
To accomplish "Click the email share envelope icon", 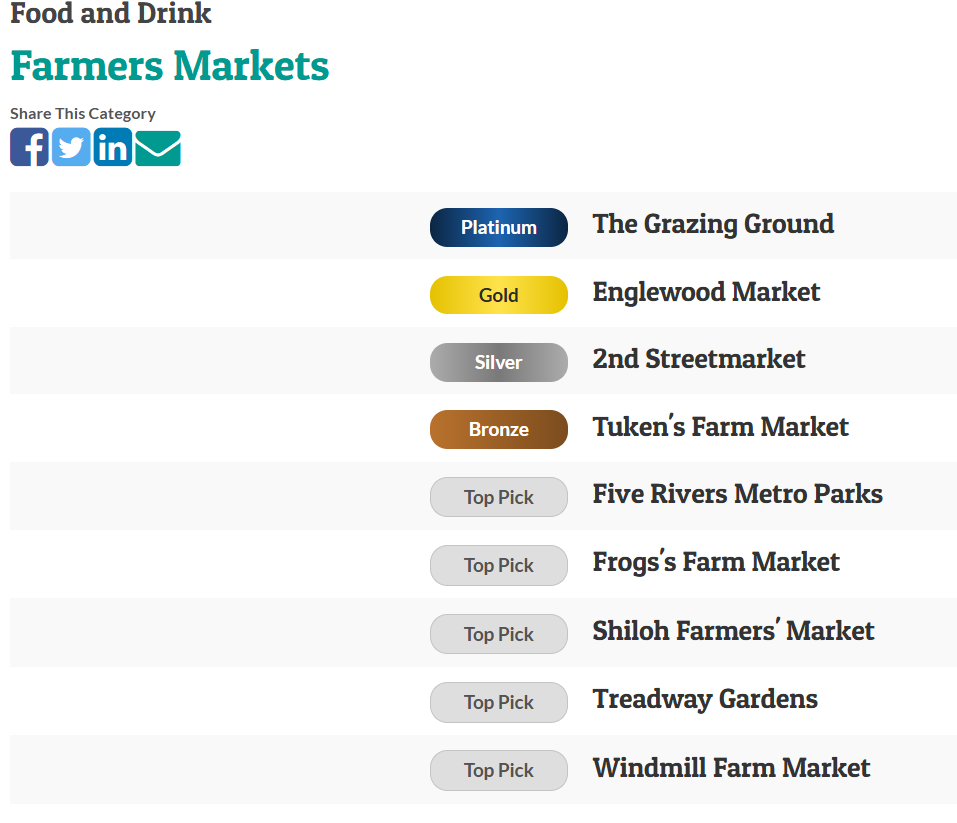I will [x=158, y=148].
